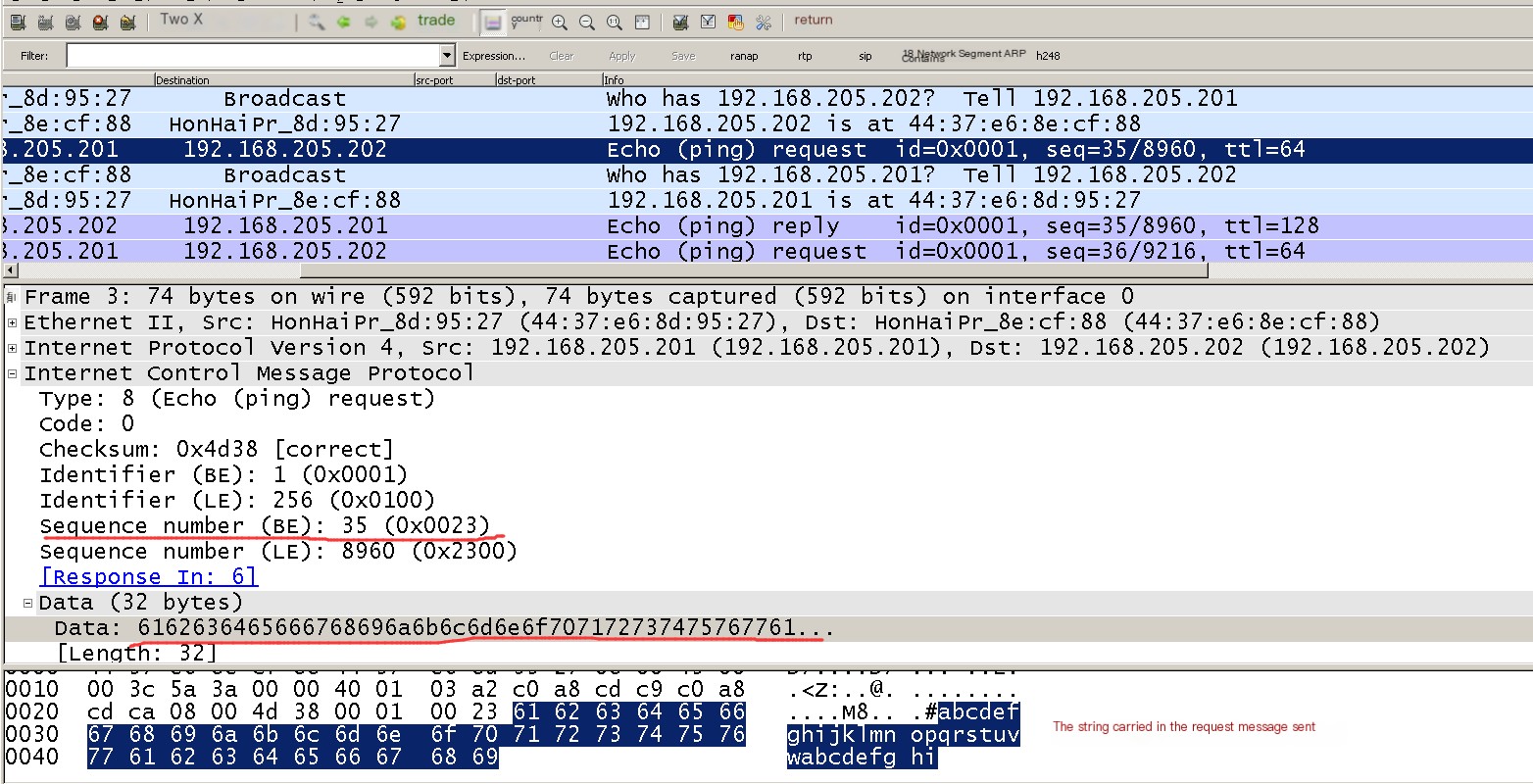Select '192.168.205.202 is at 44:37:e6:8e:cf:88' row
This screenshot has height=784, width=1533.
[766, 124]
